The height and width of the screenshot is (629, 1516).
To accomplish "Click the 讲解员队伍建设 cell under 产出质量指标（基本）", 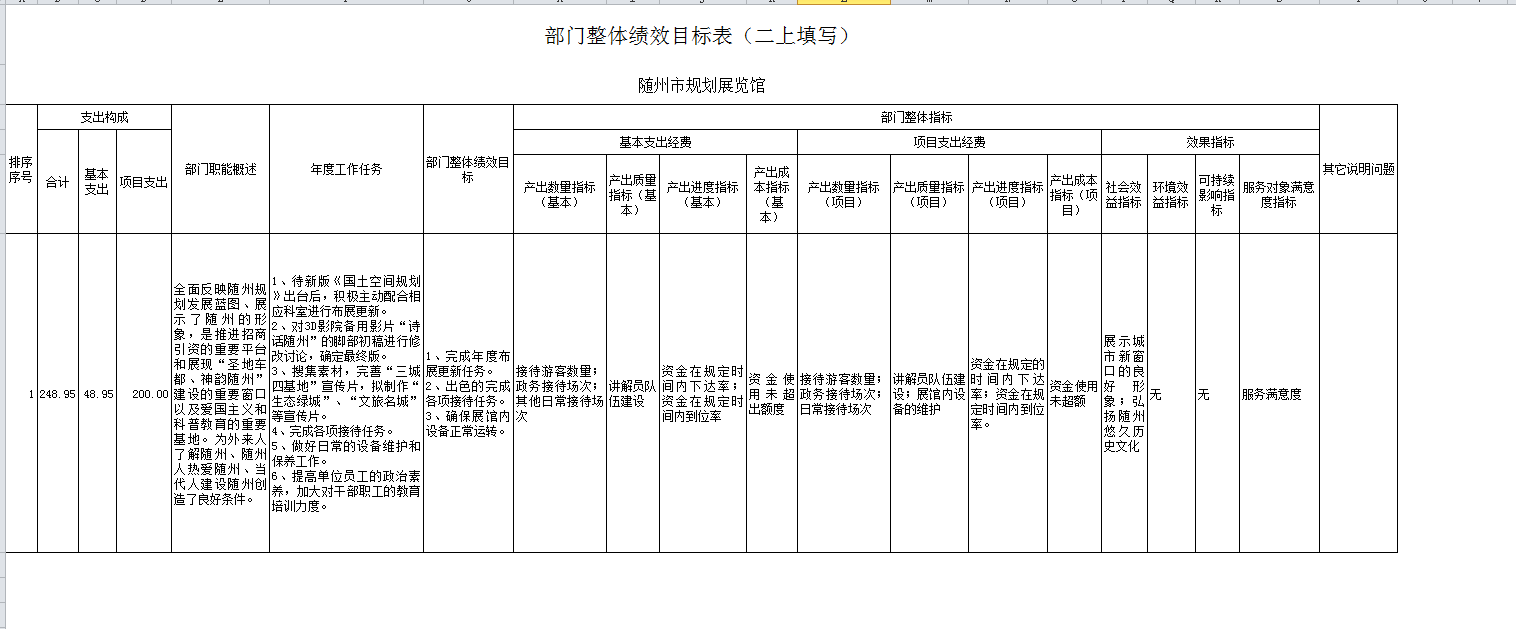I will click(633, 393).
